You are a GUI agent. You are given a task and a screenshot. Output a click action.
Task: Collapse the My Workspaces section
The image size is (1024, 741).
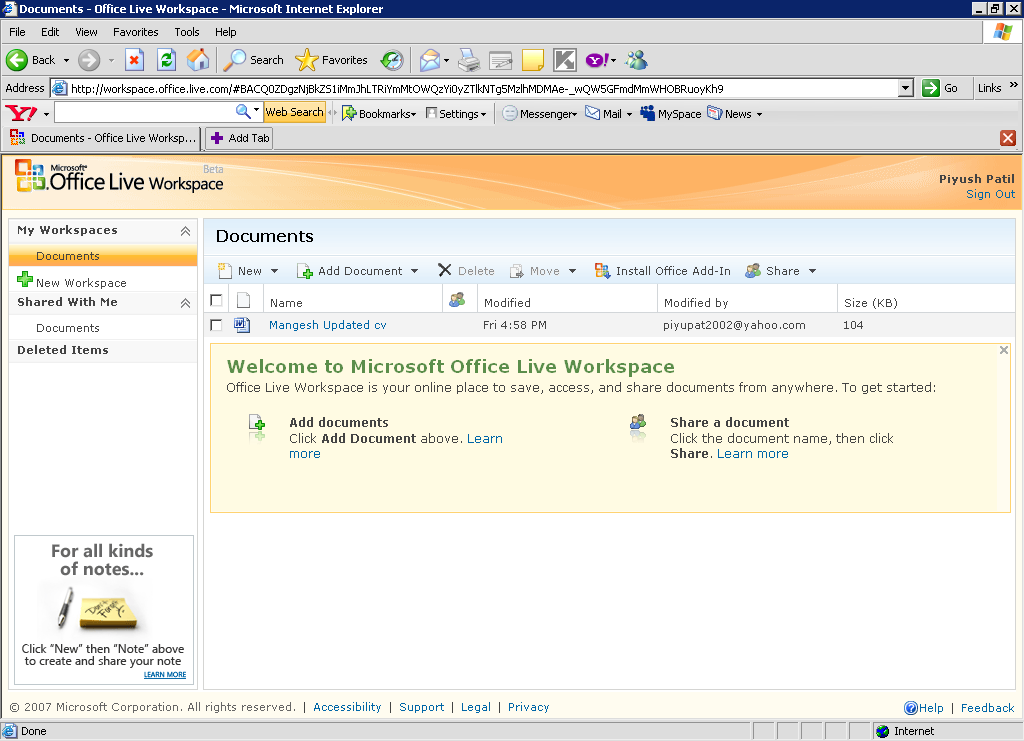[185, 231]
